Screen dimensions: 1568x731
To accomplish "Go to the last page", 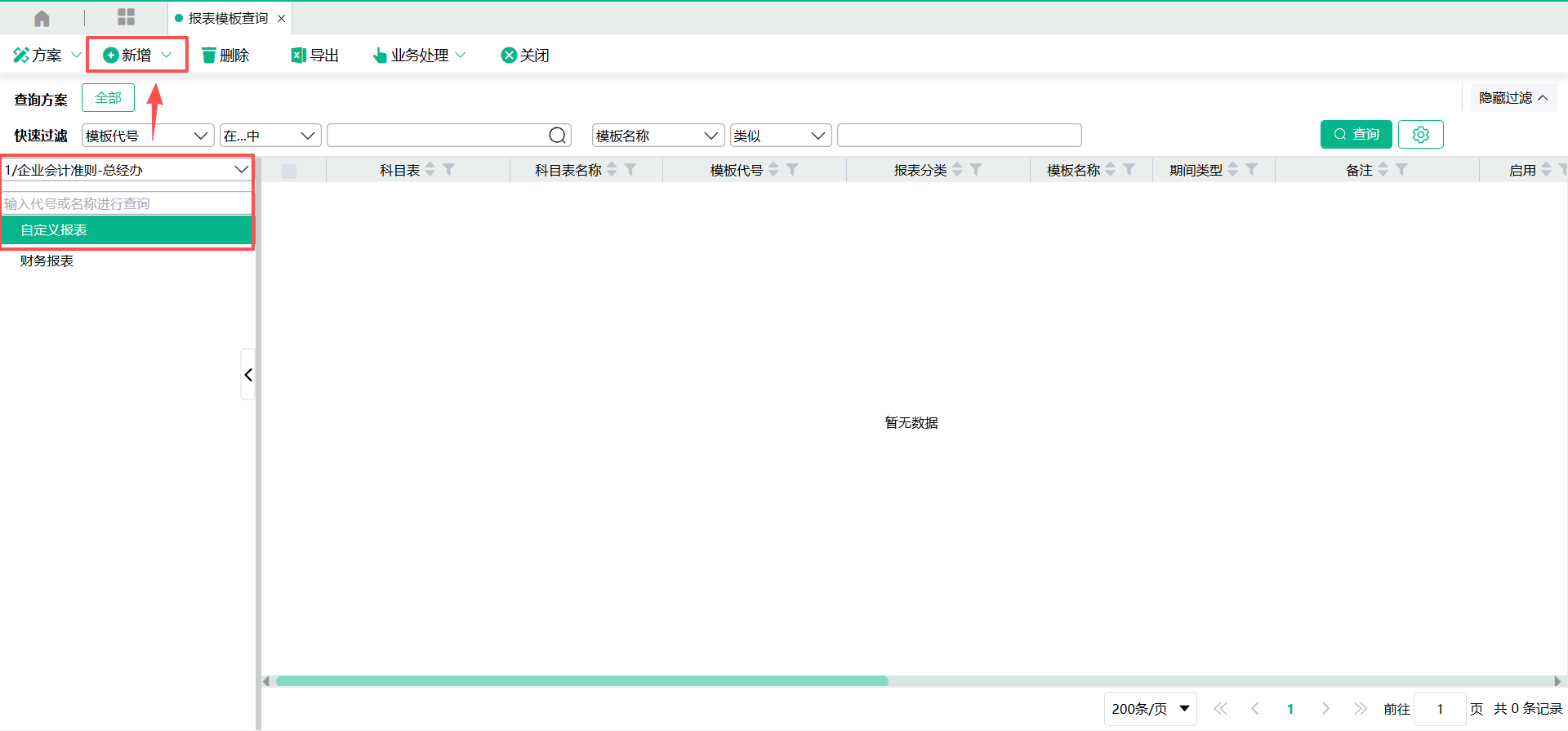I will (x=1360, y=709).
